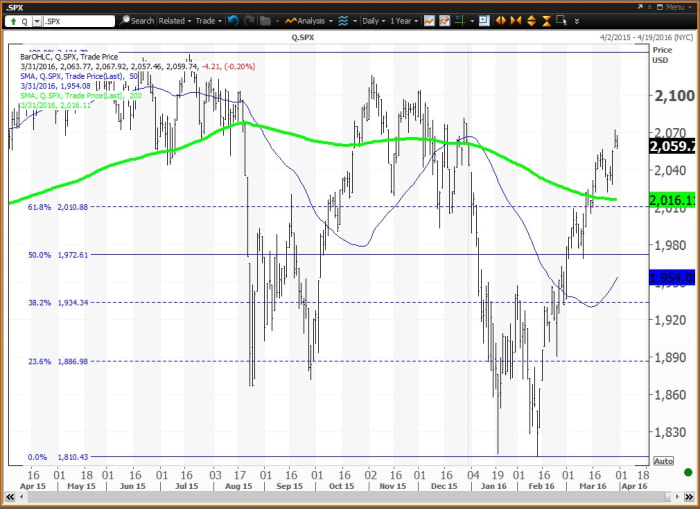Screen dimensions: 700x509
Task: Click the green up-arrow quote icon
Action: (x=13, y=21)
